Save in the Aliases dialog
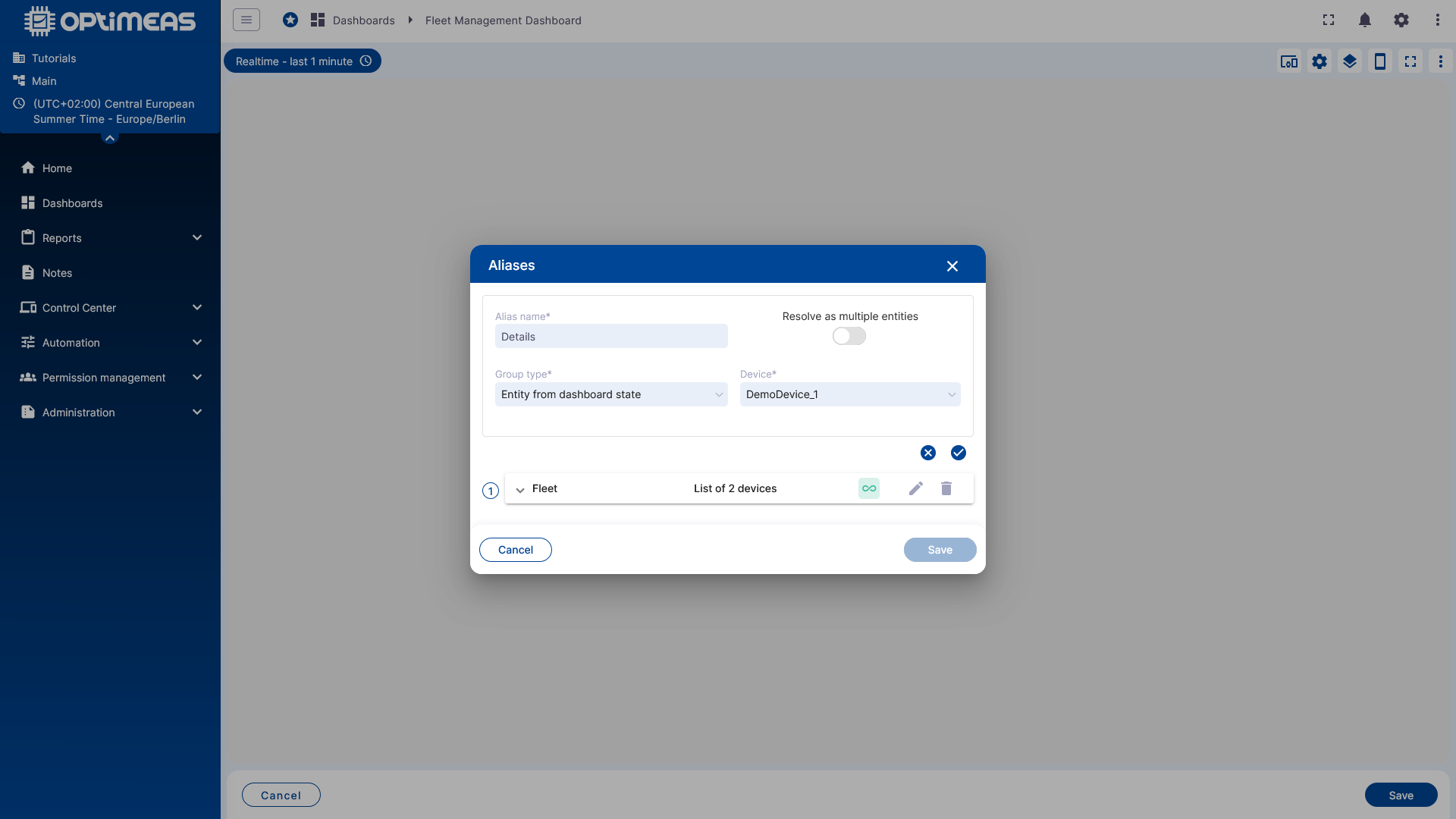This screenshot has height=819, width=1456. pyautogui.click(x=940, y=550)
